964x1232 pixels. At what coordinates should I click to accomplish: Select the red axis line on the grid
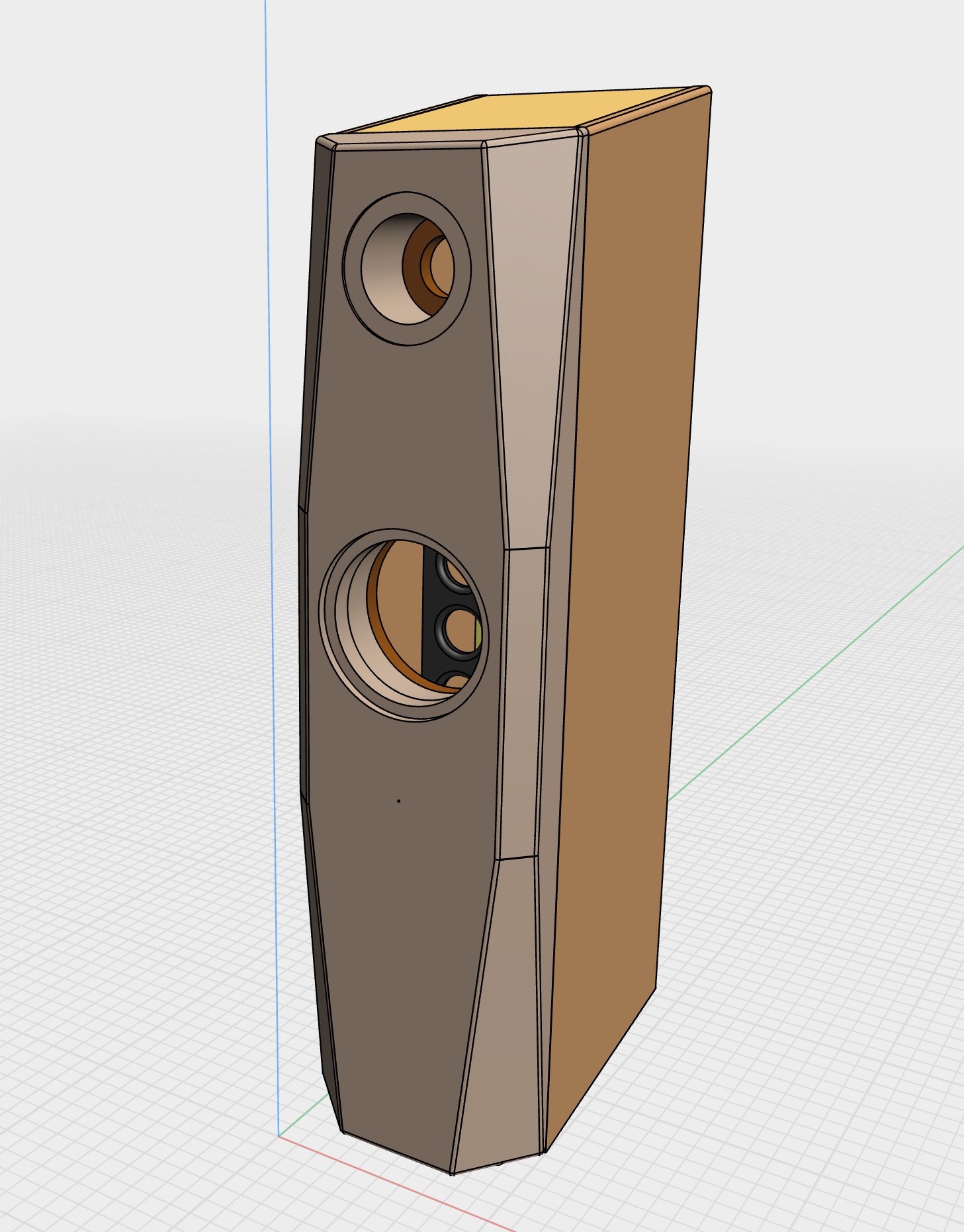(397, 1184)
